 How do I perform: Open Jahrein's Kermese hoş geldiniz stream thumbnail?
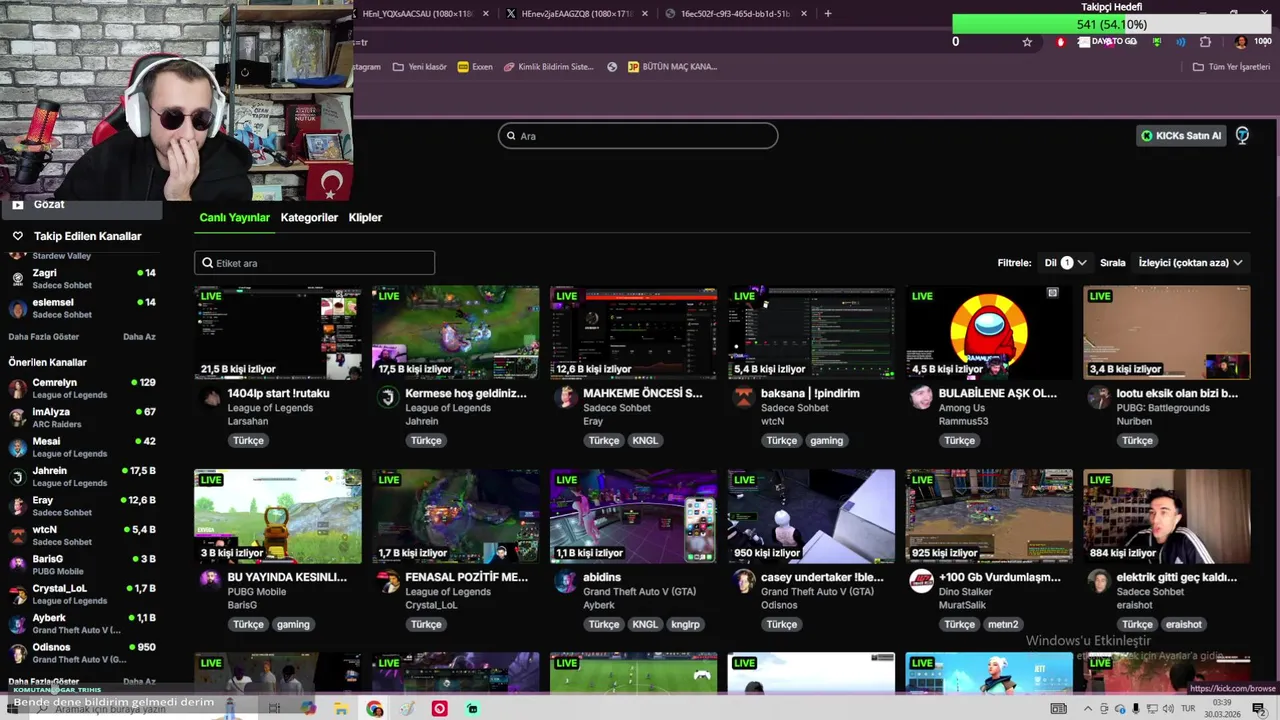pos(456,333)
